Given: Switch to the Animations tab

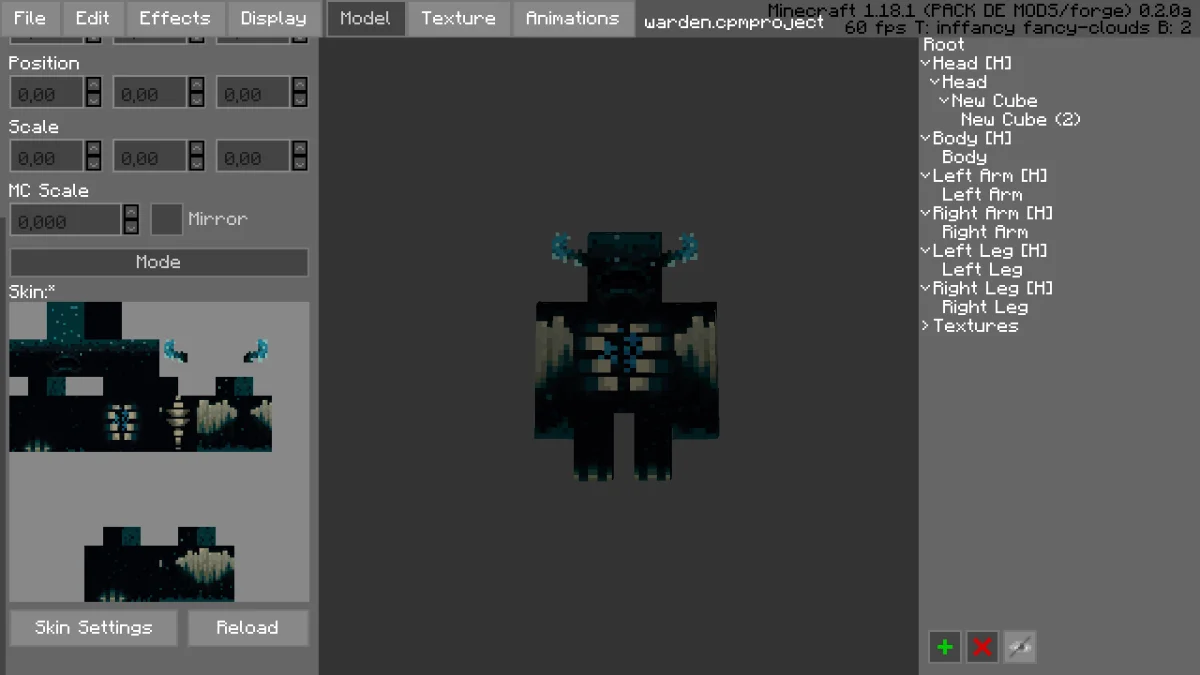Looking at the screenshot, I should pyautogui.click(x=572, y=18).
